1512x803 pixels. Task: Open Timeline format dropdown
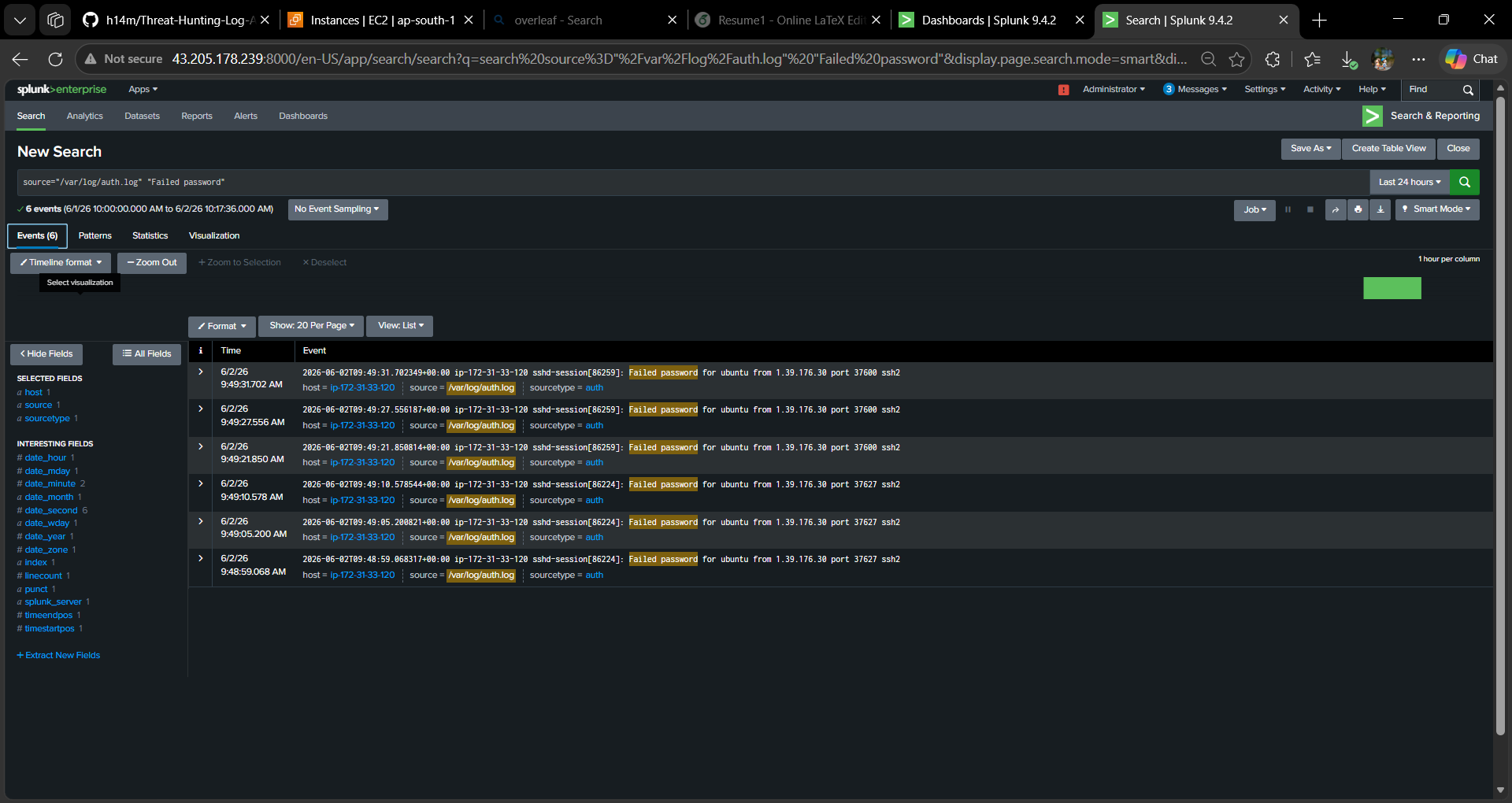pyautogui.click(x=61, y=263)
